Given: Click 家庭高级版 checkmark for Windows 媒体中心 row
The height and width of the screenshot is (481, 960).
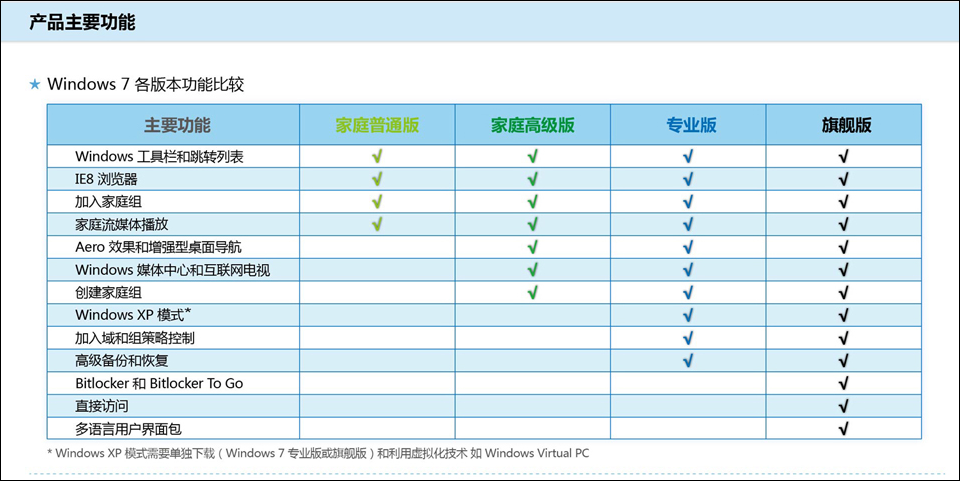Looking at the screenshot, I should 533,269.
